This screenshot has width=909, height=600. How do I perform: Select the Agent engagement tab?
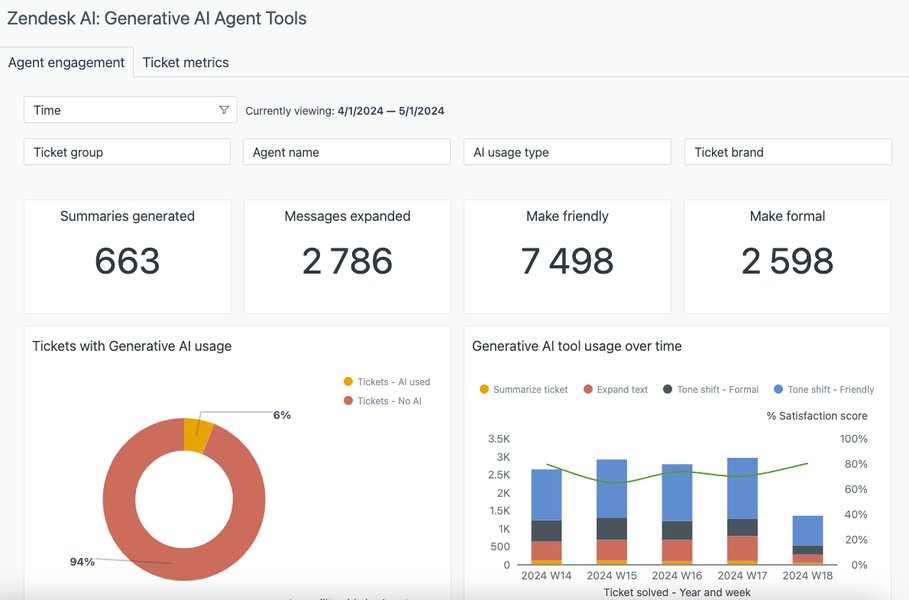click(x=67, y=62)
